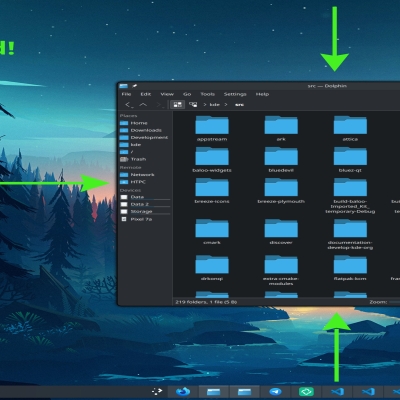Click the Remote section header
Viewport: 400px width, 400px height.
coord(130,167)
